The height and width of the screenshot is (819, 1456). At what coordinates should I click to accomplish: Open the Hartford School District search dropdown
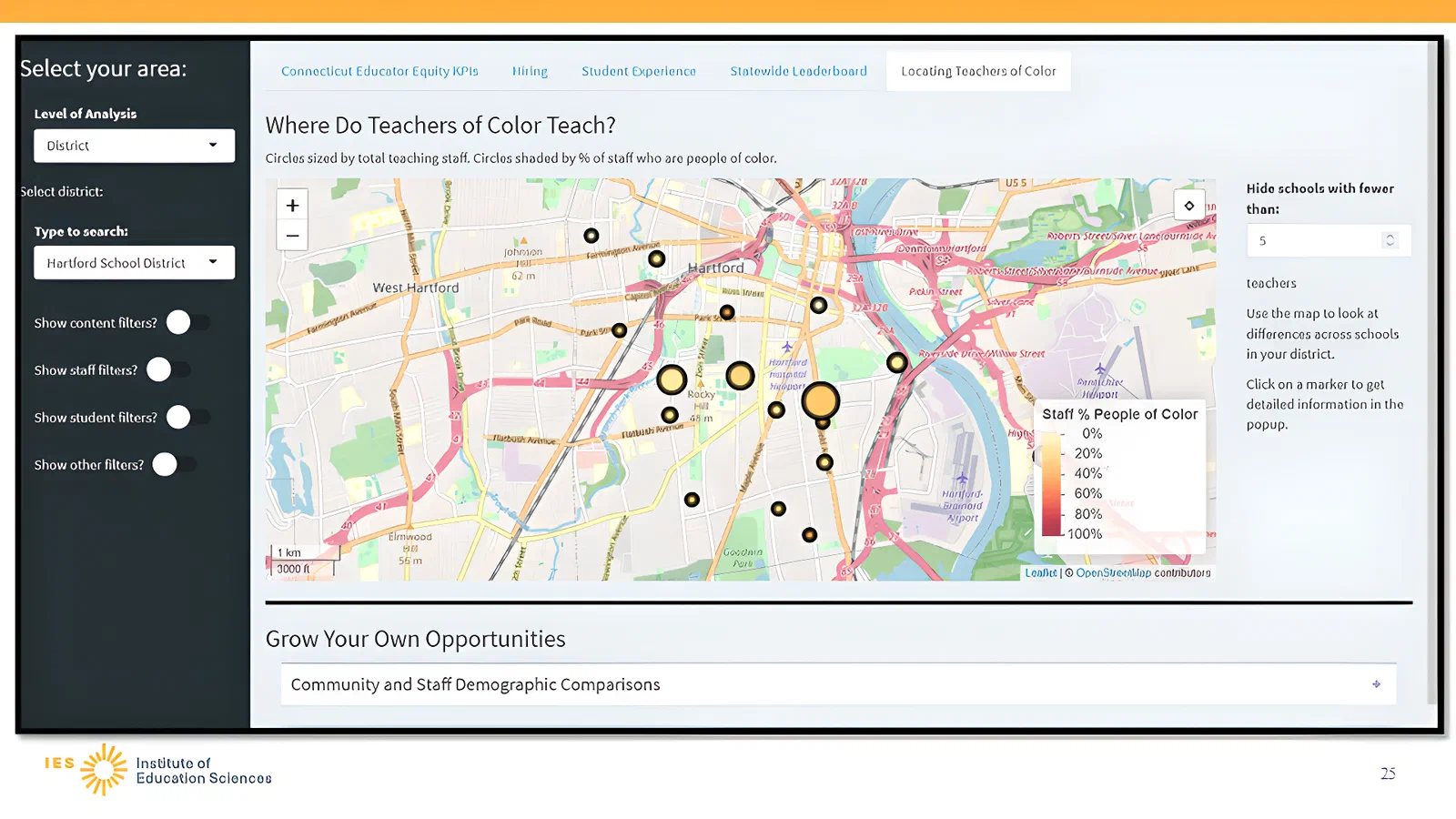coord(134,263)
